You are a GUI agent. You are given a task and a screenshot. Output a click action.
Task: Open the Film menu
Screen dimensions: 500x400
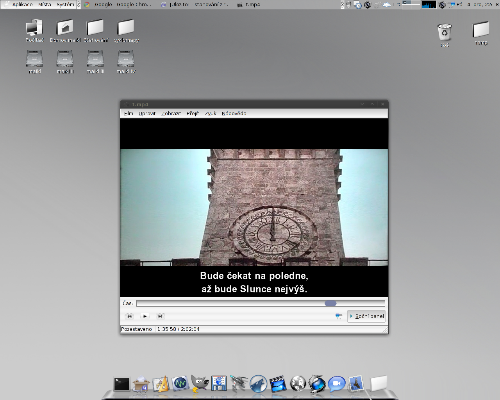[x=128, y=113]
